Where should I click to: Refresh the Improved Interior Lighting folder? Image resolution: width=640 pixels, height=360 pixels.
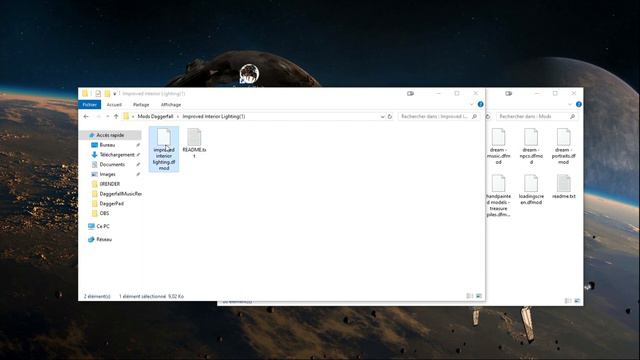click(x=390, y=117)
